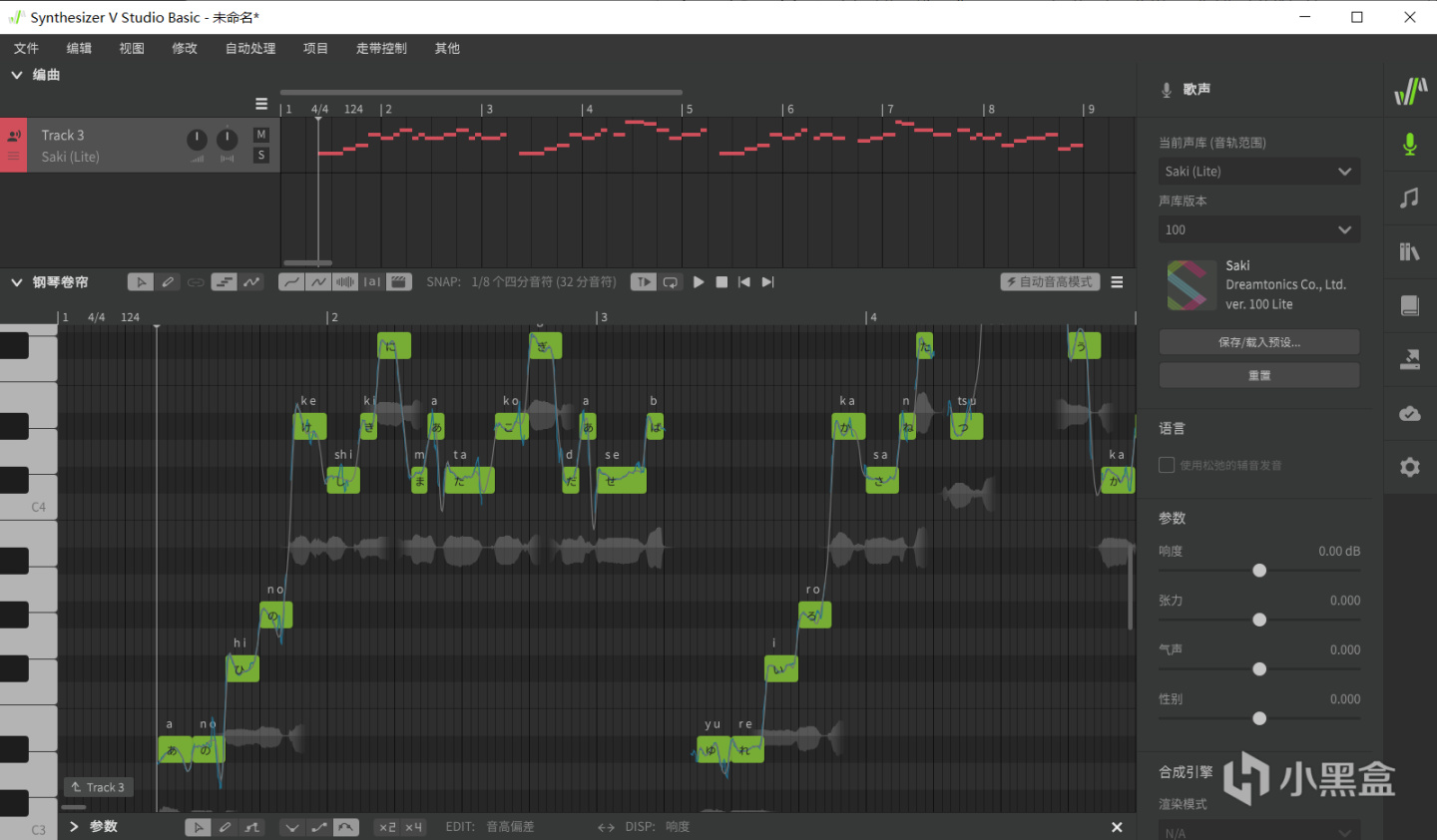Select the pointer tool in piano roll toolbar
1437x840 pixels.
(x=141, y=282)
